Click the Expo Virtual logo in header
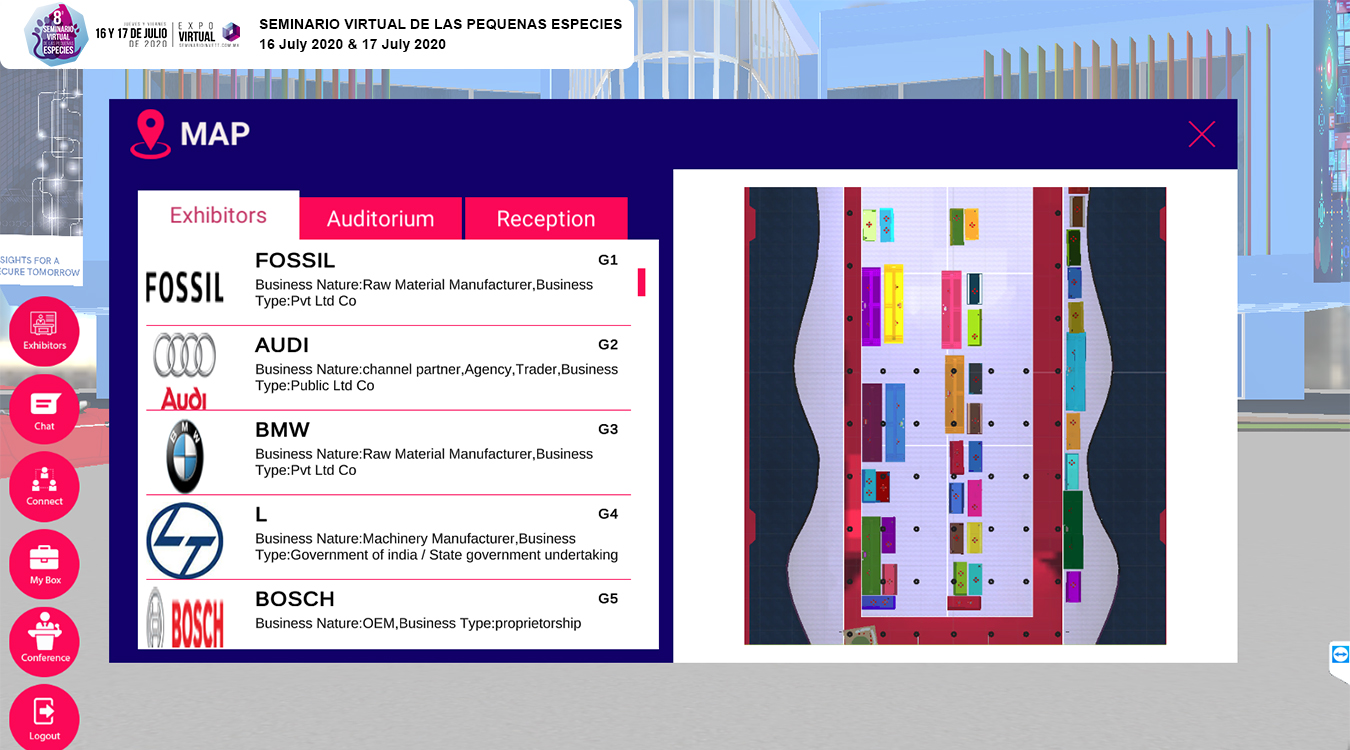The image size is (1350, 750). click(x=207, y=34)
